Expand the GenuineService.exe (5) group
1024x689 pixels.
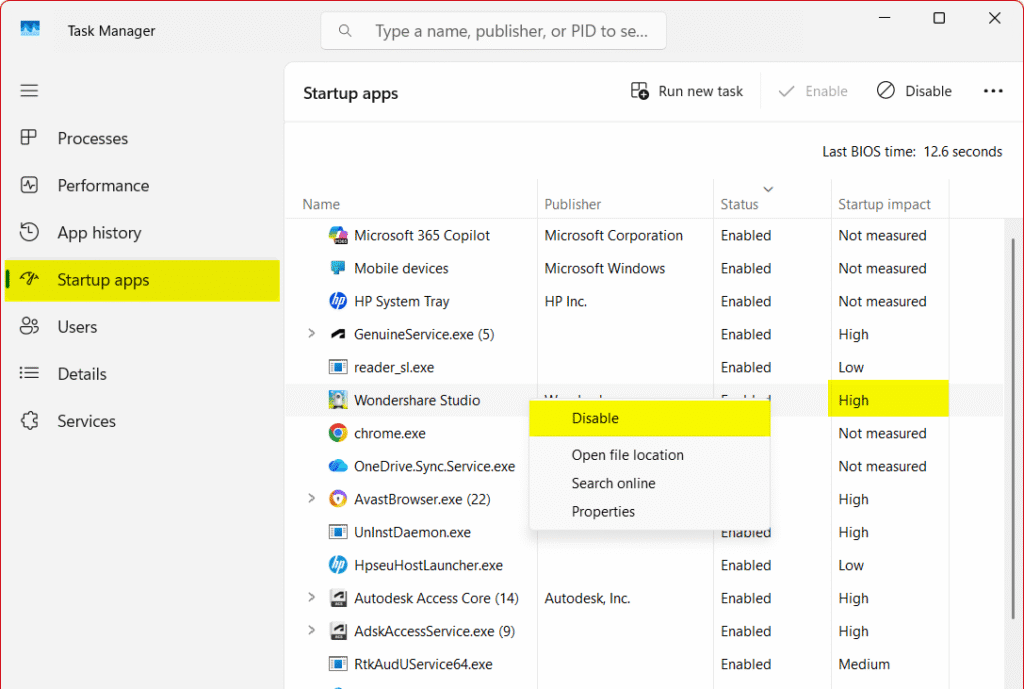tap(312, 334)
